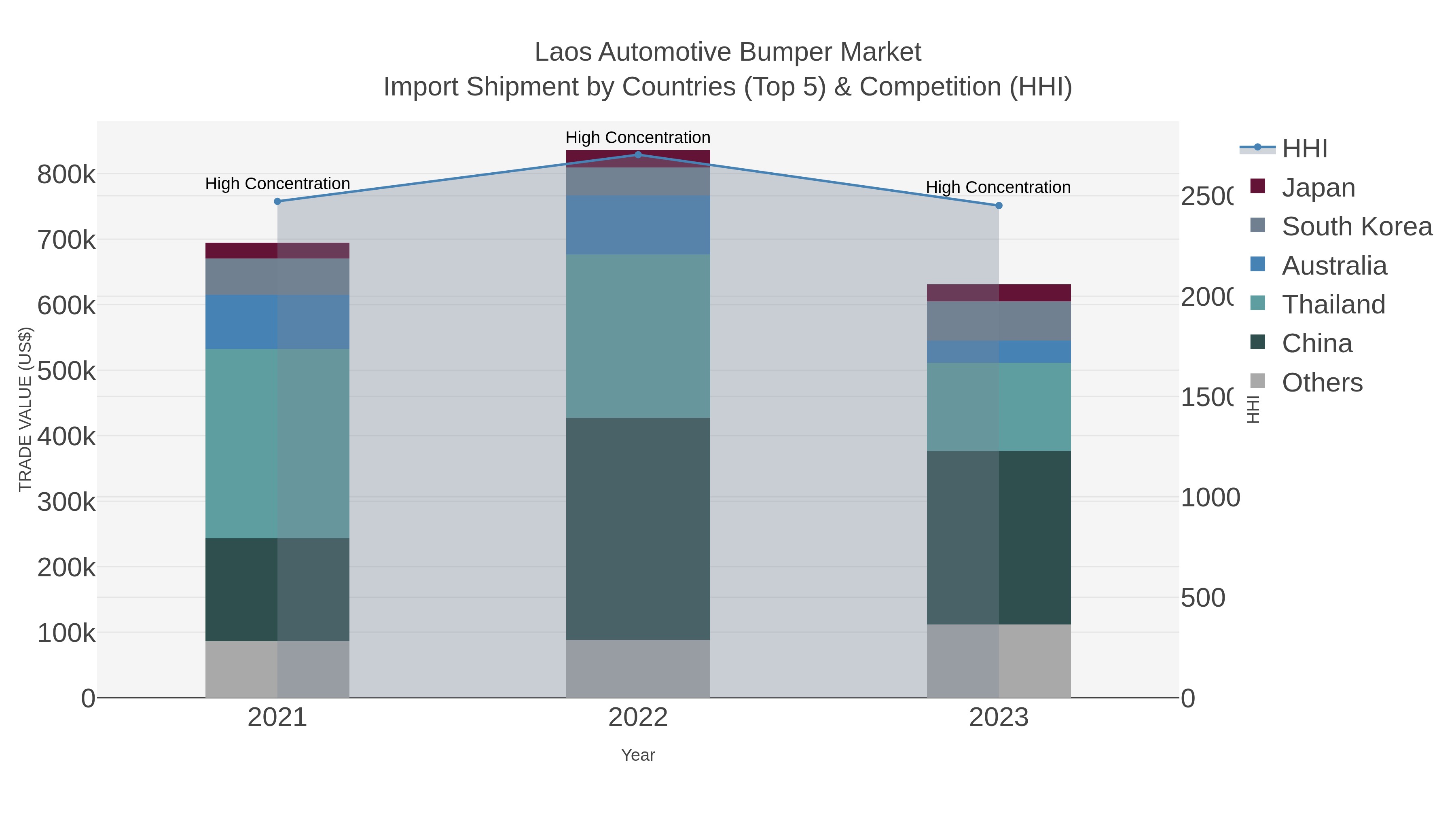
Task: Click the Australia blue legend swatch
Action: click(1257, 264)
